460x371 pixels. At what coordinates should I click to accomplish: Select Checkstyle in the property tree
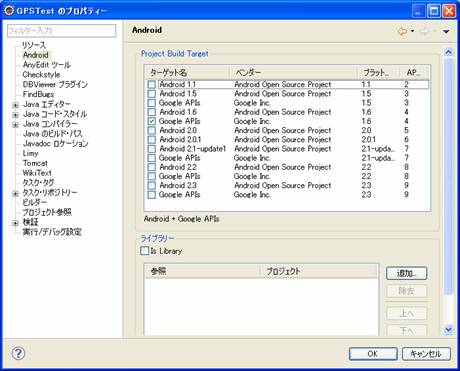coord(41,75)
